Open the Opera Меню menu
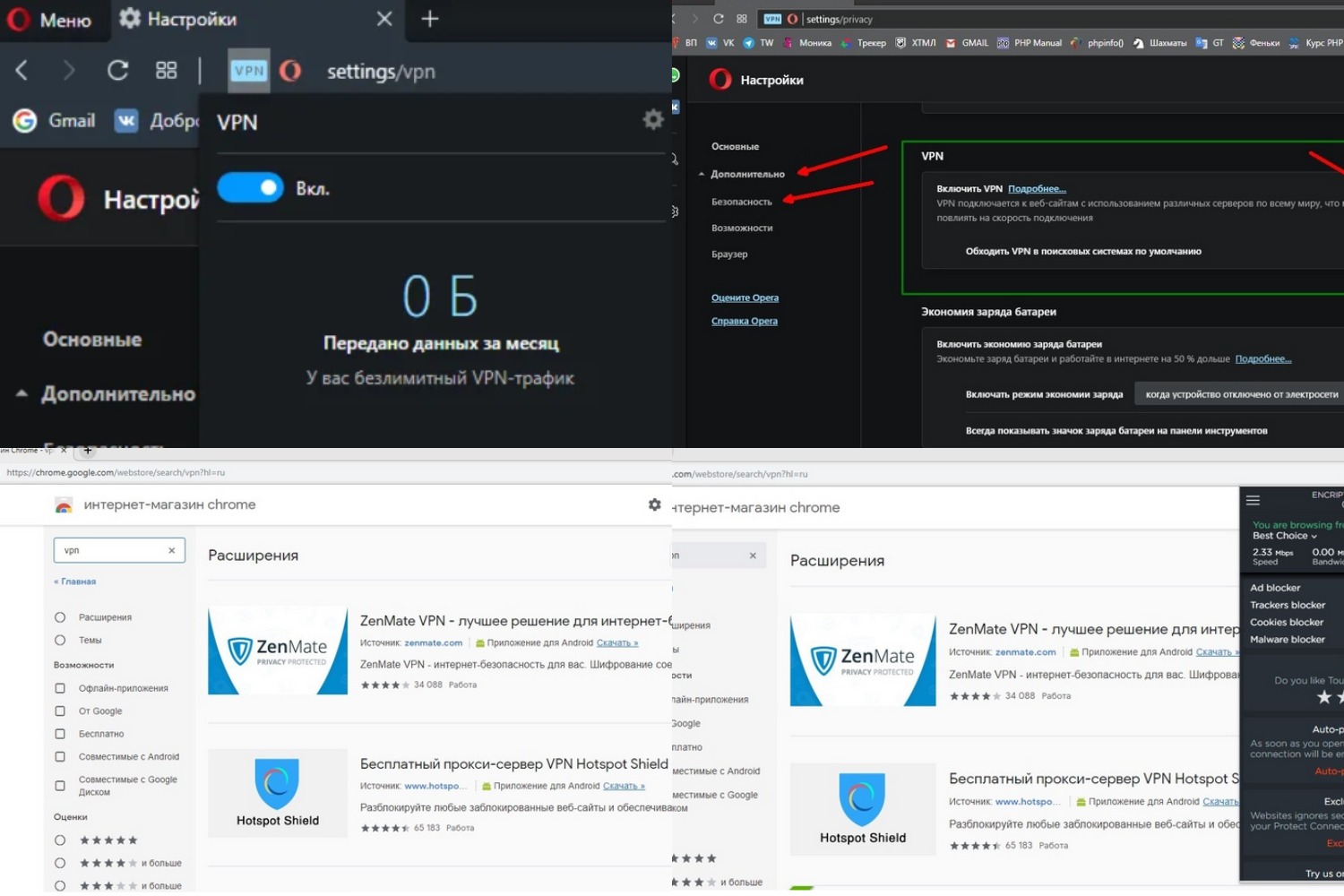 50,20
